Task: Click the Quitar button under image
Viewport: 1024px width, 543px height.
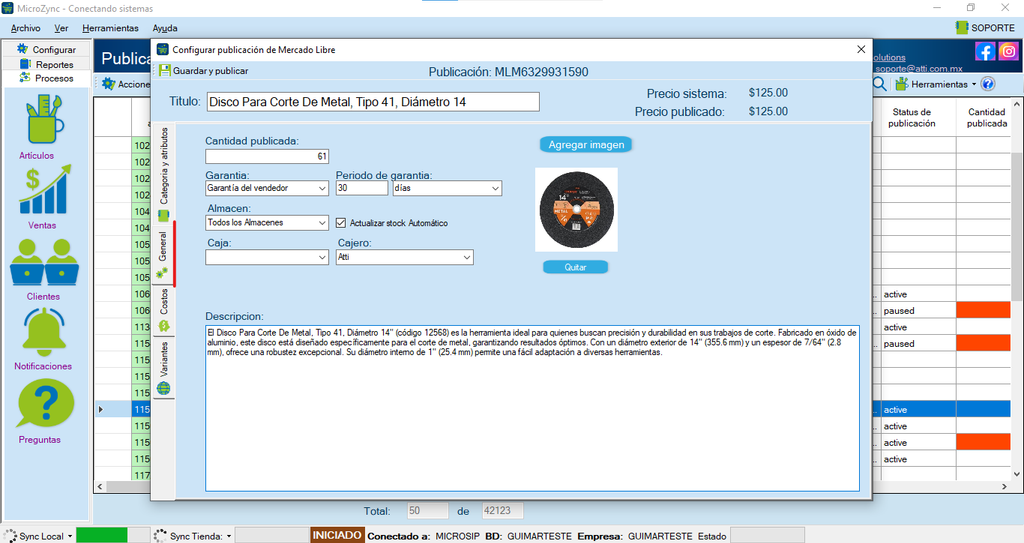Action: [x=575, y=267]
